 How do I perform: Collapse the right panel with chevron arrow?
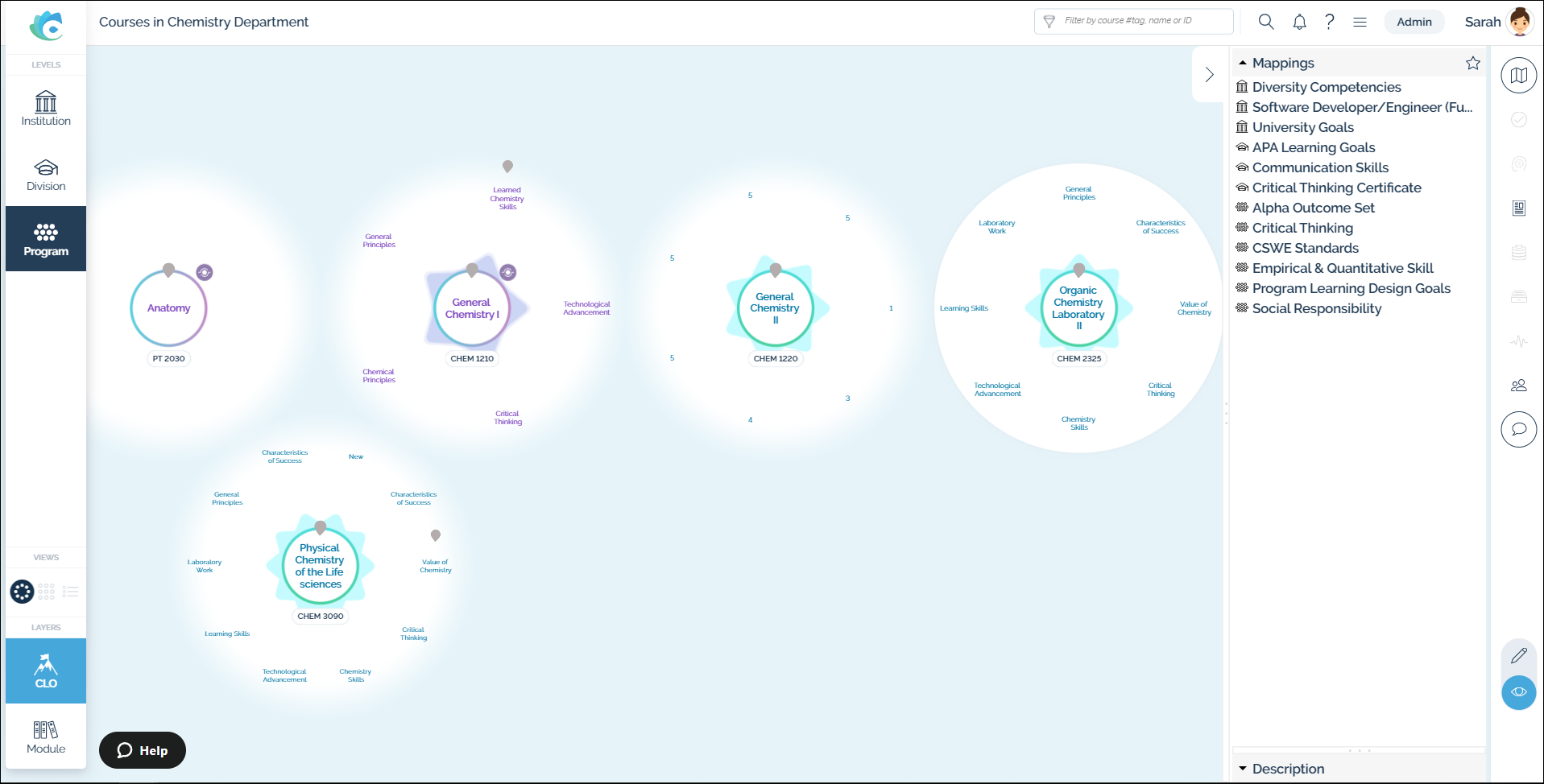pos(1209,75)
